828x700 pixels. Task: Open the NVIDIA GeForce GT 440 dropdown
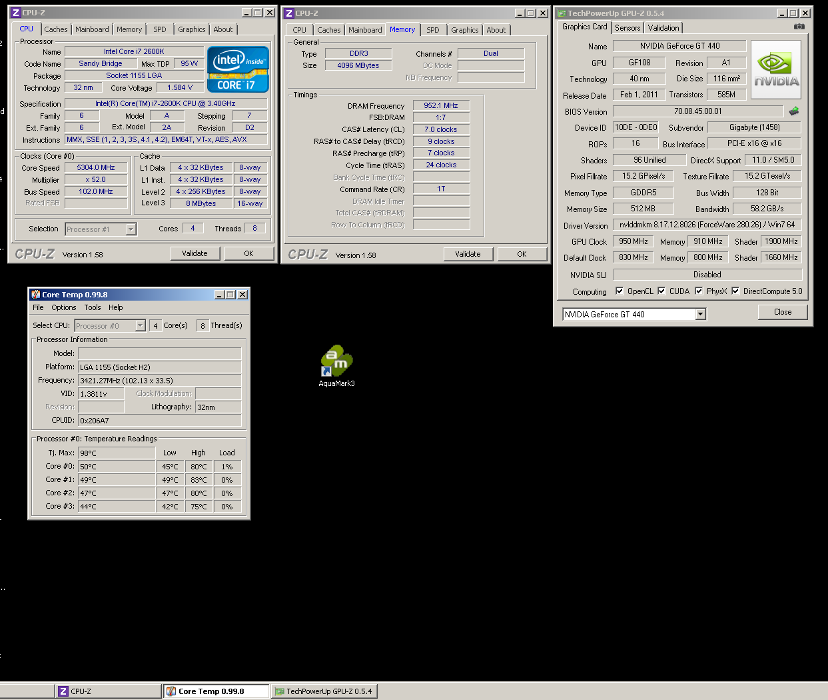pos(700,315)
